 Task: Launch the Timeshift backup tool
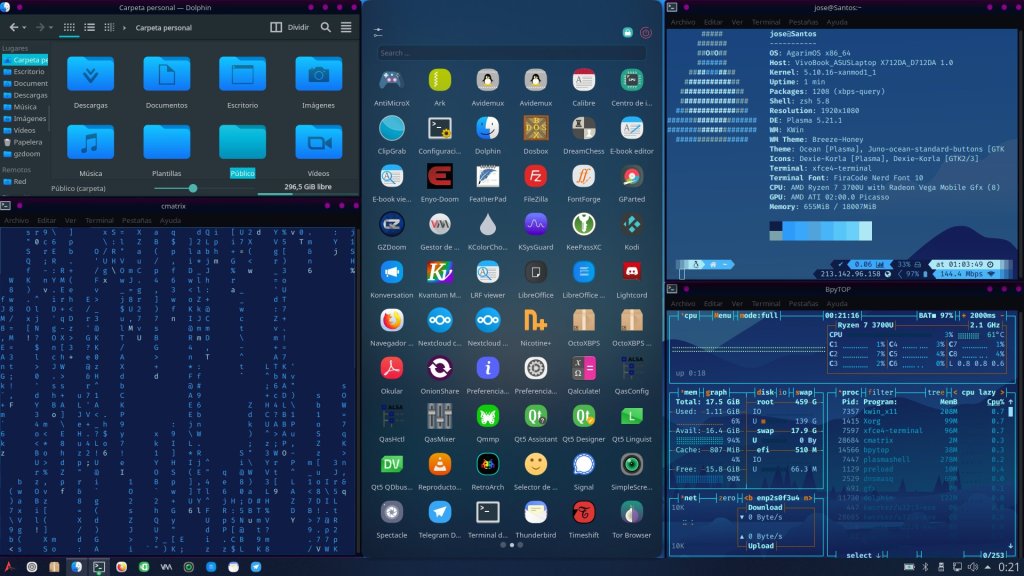(x=583, y=512)
